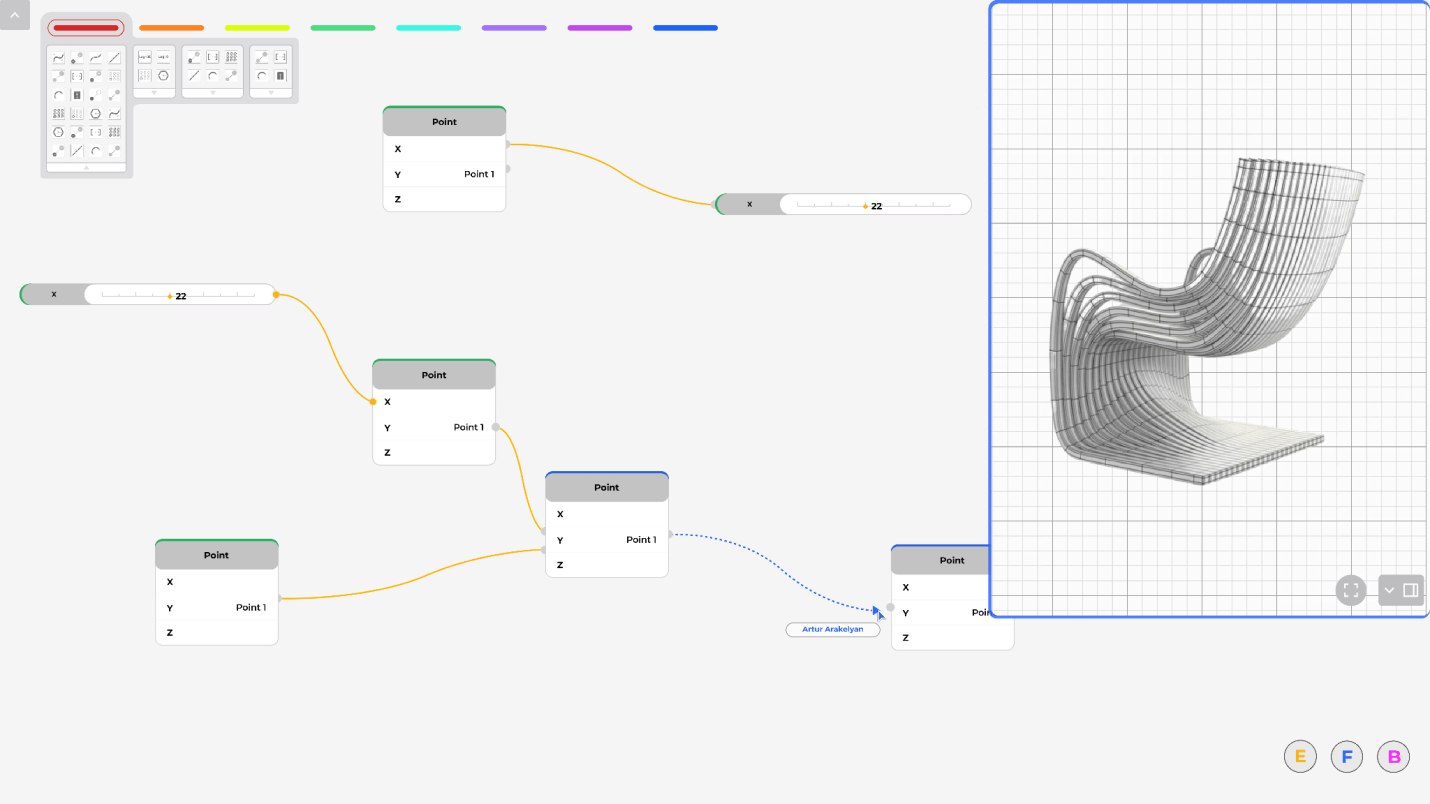Image resolution: width=1430 pixels, height=804 pixels.
Task: Toggle the blue F mode button
Action: [1347, 757]
